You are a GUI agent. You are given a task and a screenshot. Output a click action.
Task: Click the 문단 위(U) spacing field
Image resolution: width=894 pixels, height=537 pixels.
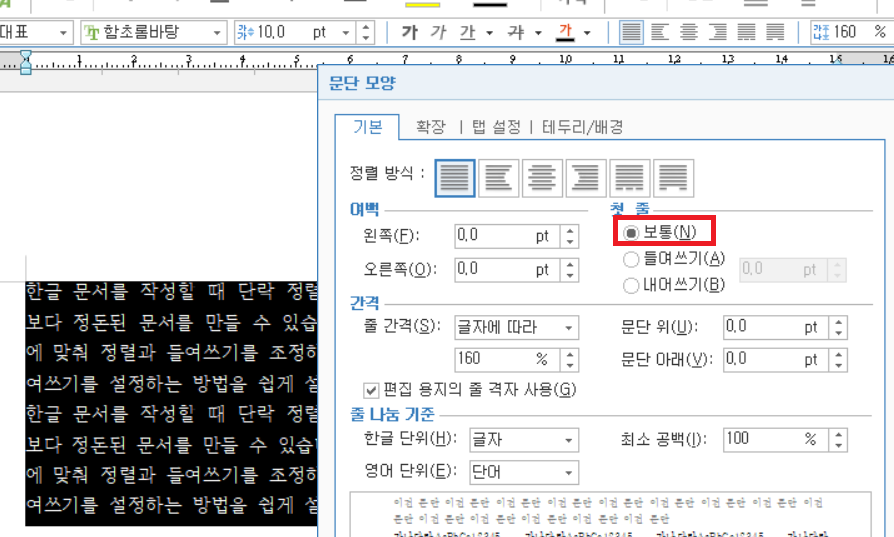pos(776,327)
